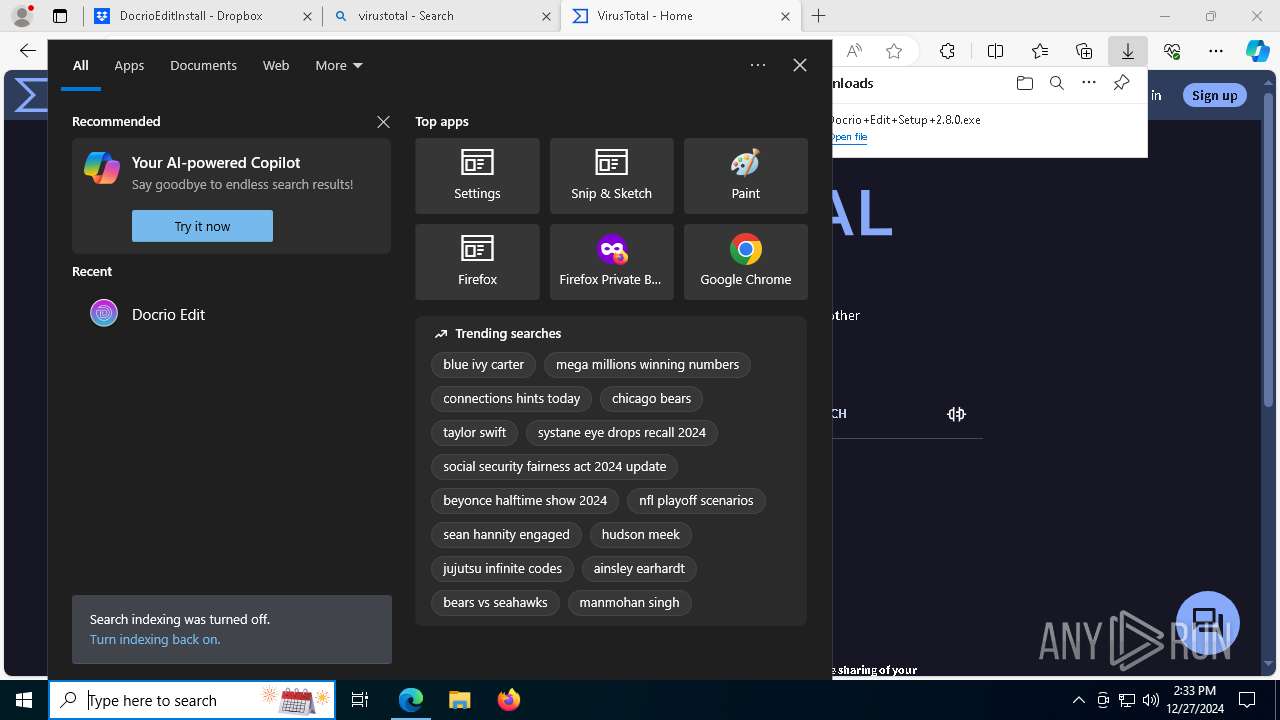
Task: Go back in Edge browser
Action: (27, 51)
